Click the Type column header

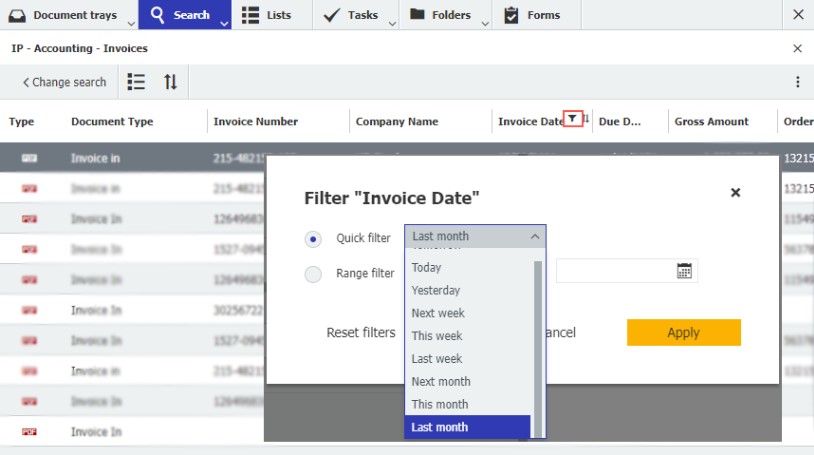click(x=21, y=122)
